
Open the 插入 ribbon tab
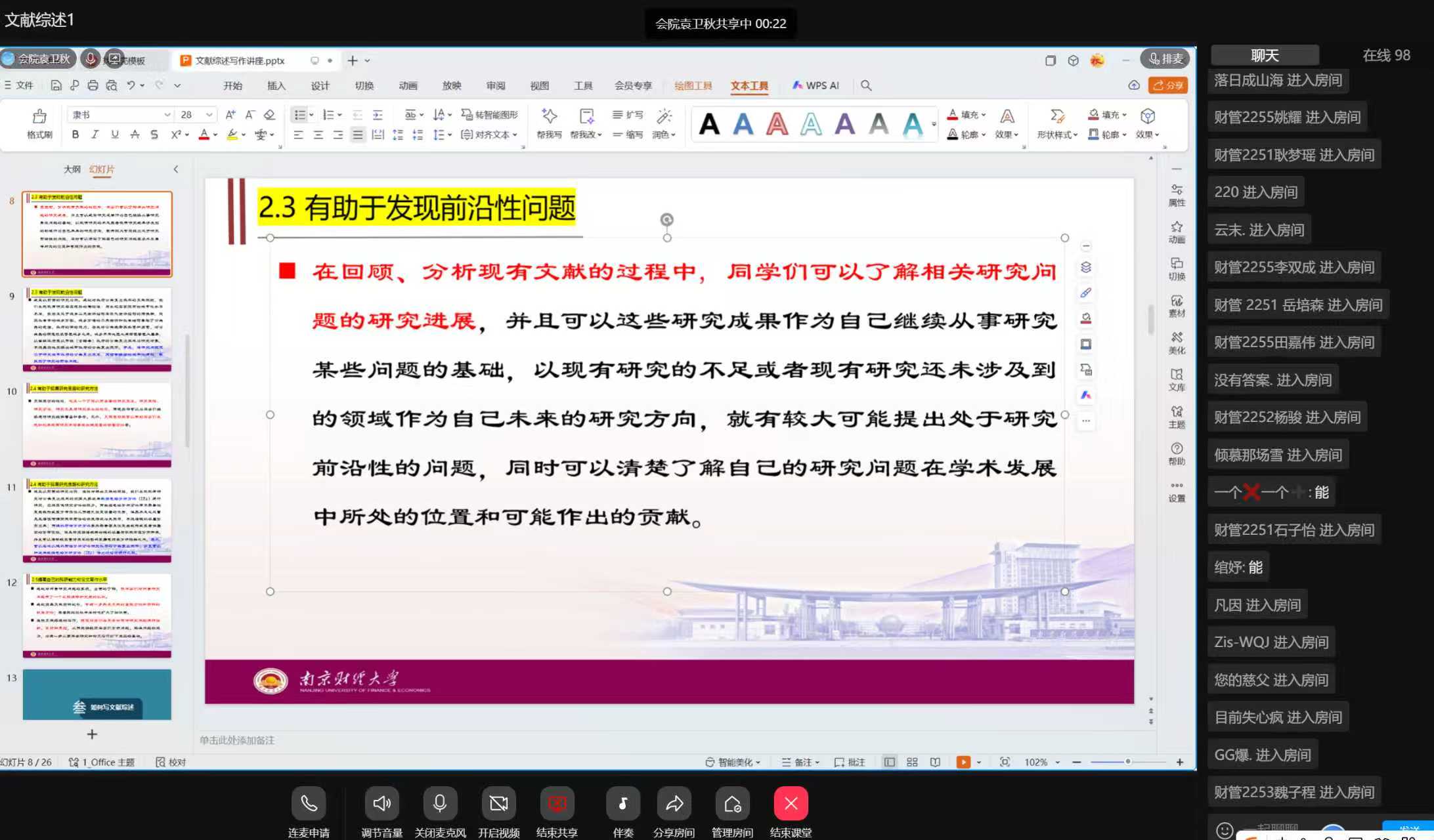click(276, 85)
